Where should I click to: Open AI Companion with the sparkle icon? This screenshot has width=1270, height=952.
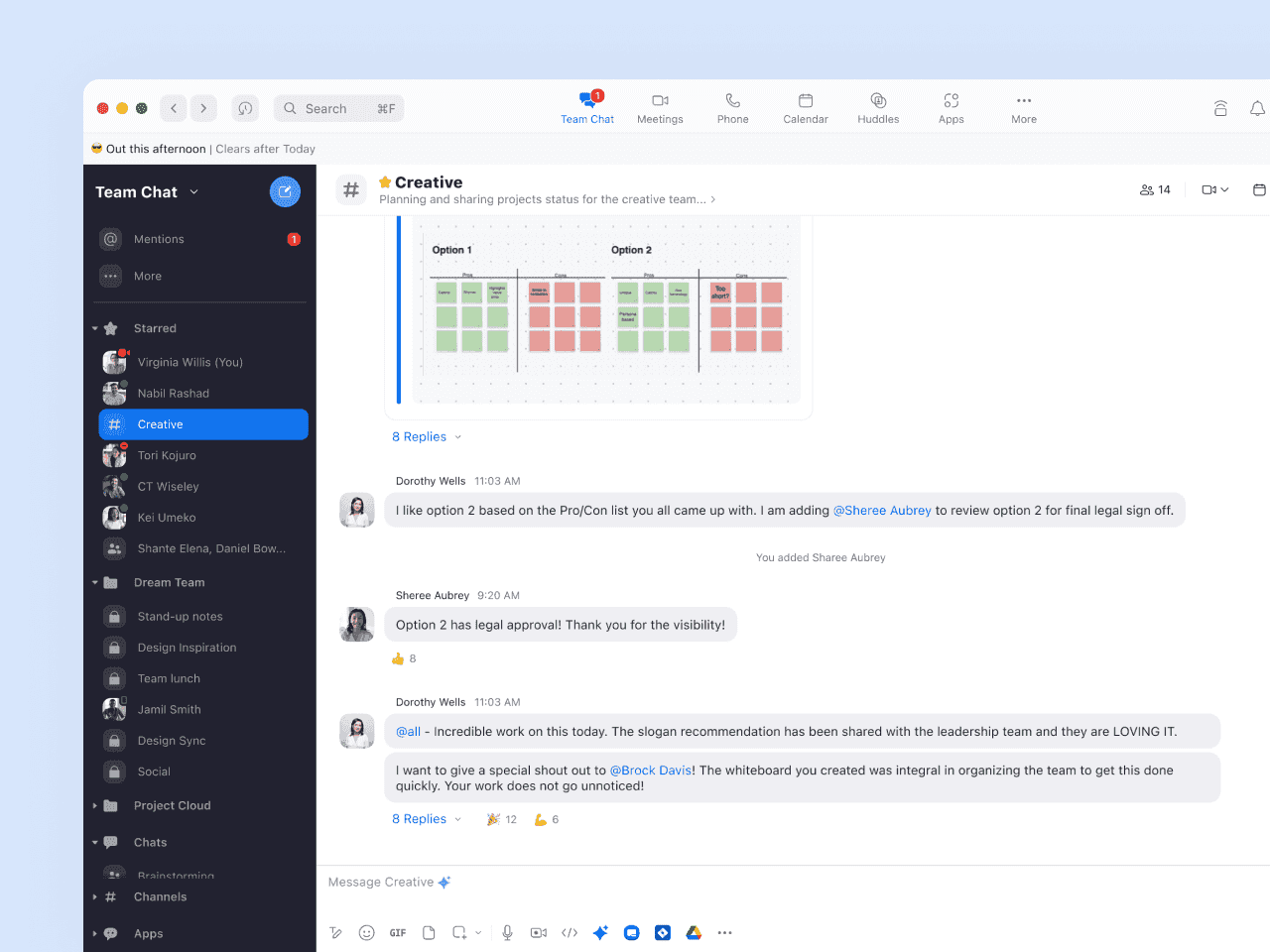point(600,932)
